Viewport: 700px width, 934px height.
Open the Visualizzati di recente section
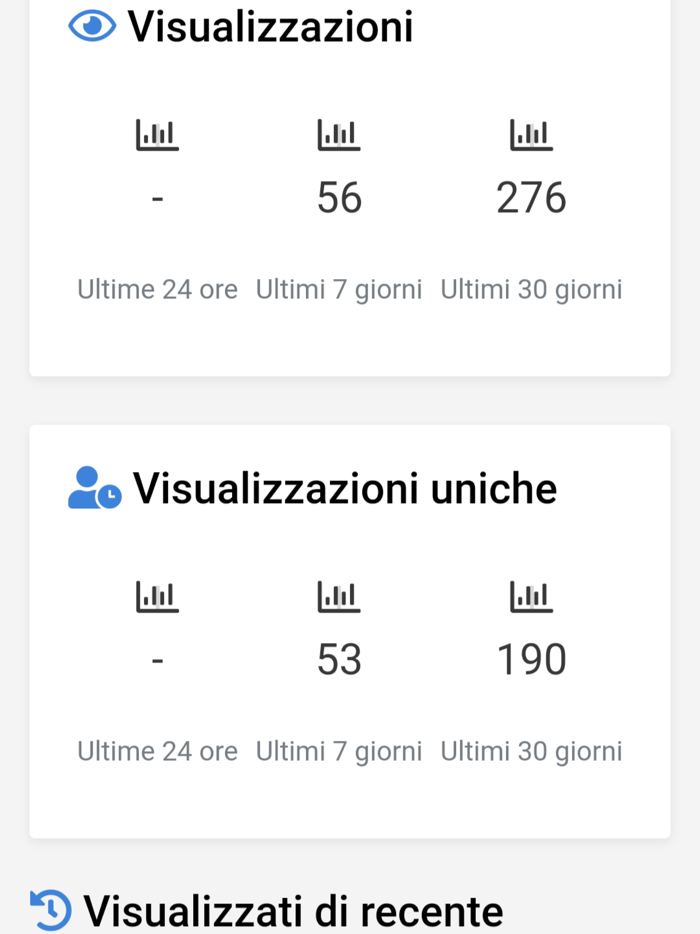point(293,911)
